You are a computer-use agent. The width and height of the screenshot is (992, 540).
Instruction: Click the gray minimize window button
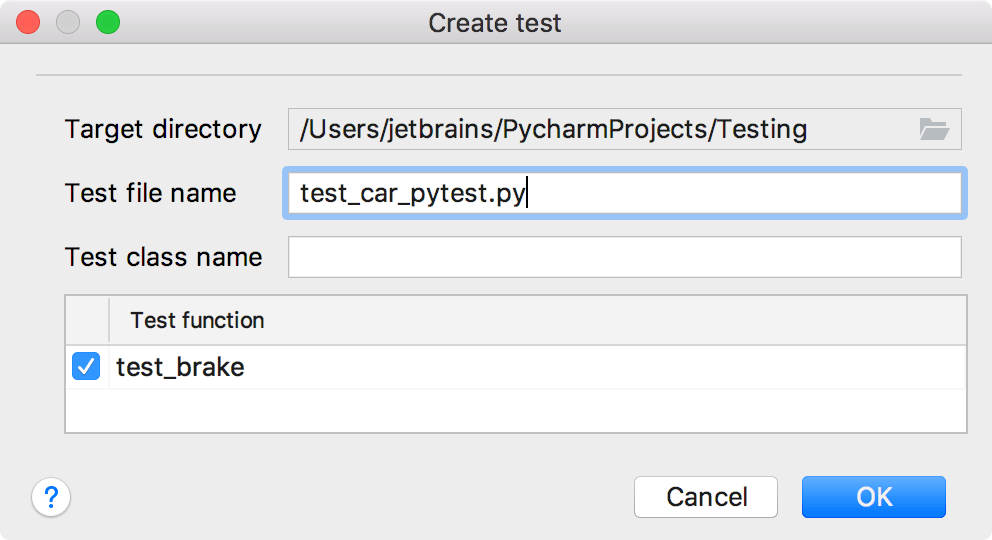pos(68,22)
